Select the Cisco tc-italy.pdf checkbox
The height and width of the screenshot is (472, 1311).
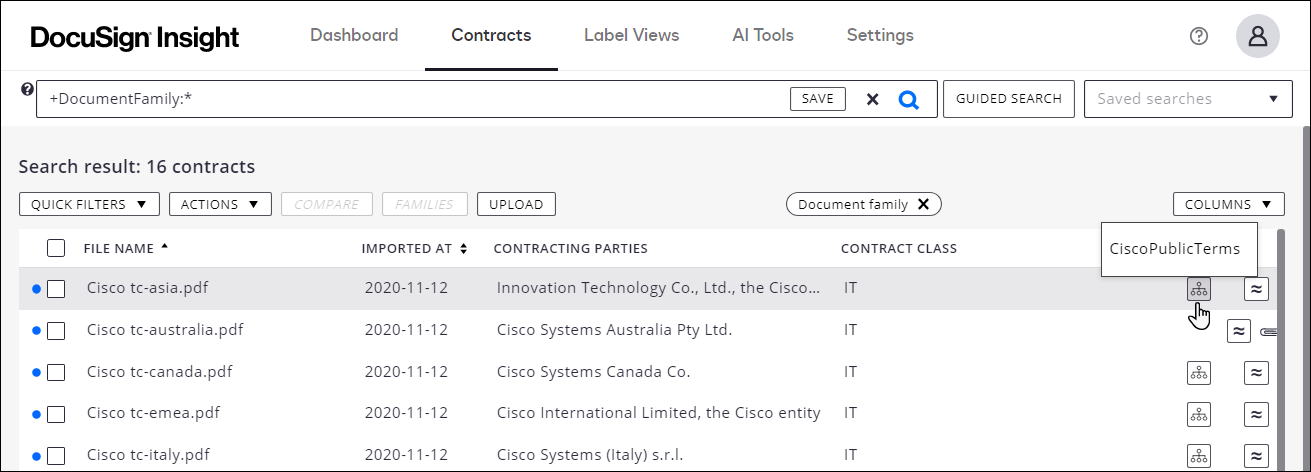(56, 456)
